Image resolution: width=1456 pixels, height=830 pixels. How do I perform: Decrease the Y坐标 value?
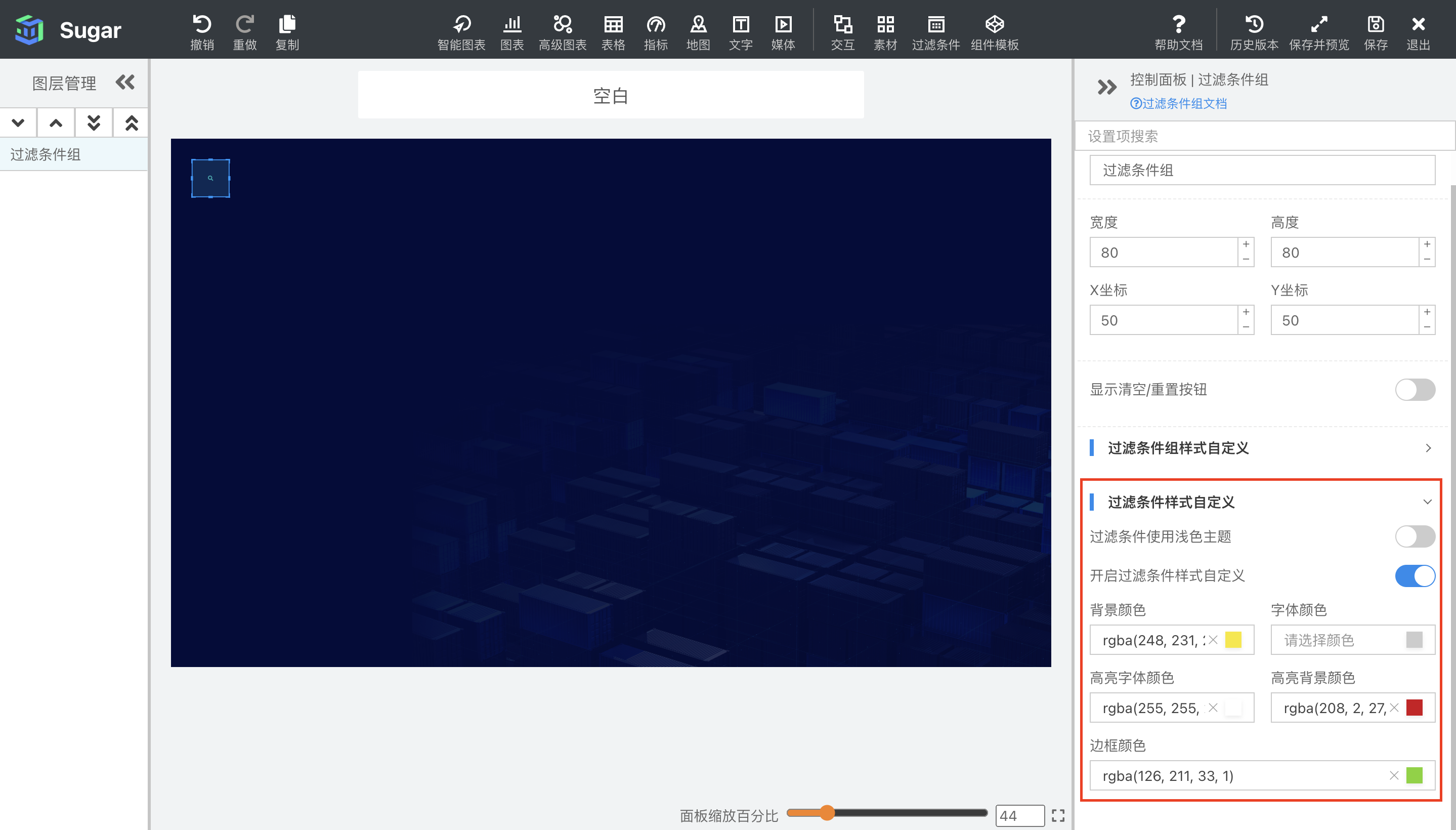1427,327
